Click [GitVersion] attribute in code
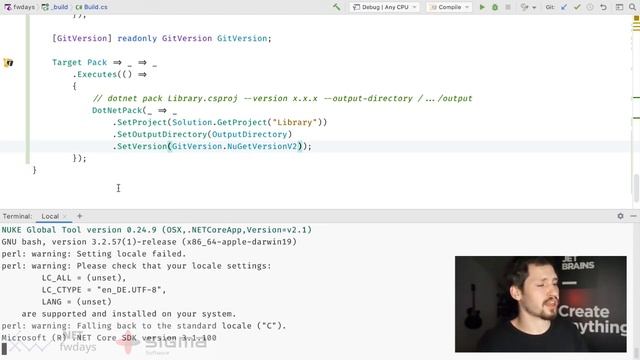The image size is (640, 360). [82, 38]
